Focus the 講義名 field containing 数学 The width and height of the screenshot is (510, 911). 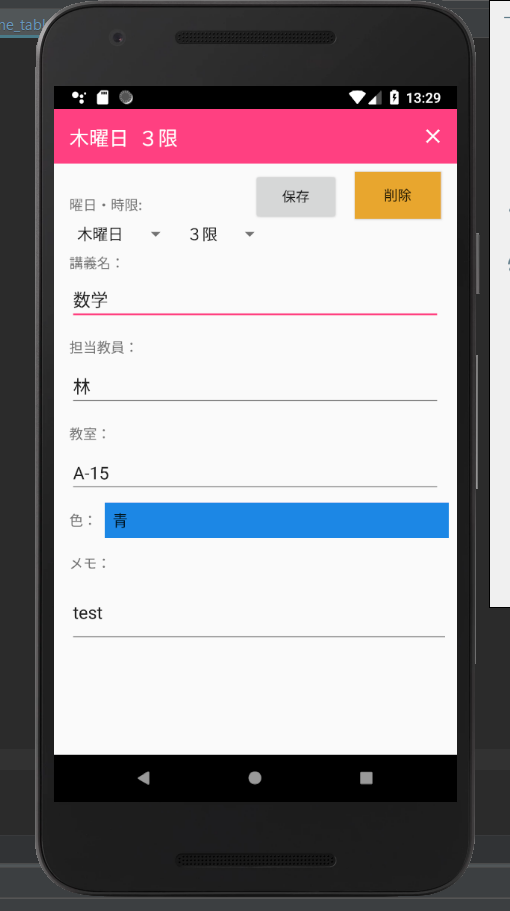255,300
